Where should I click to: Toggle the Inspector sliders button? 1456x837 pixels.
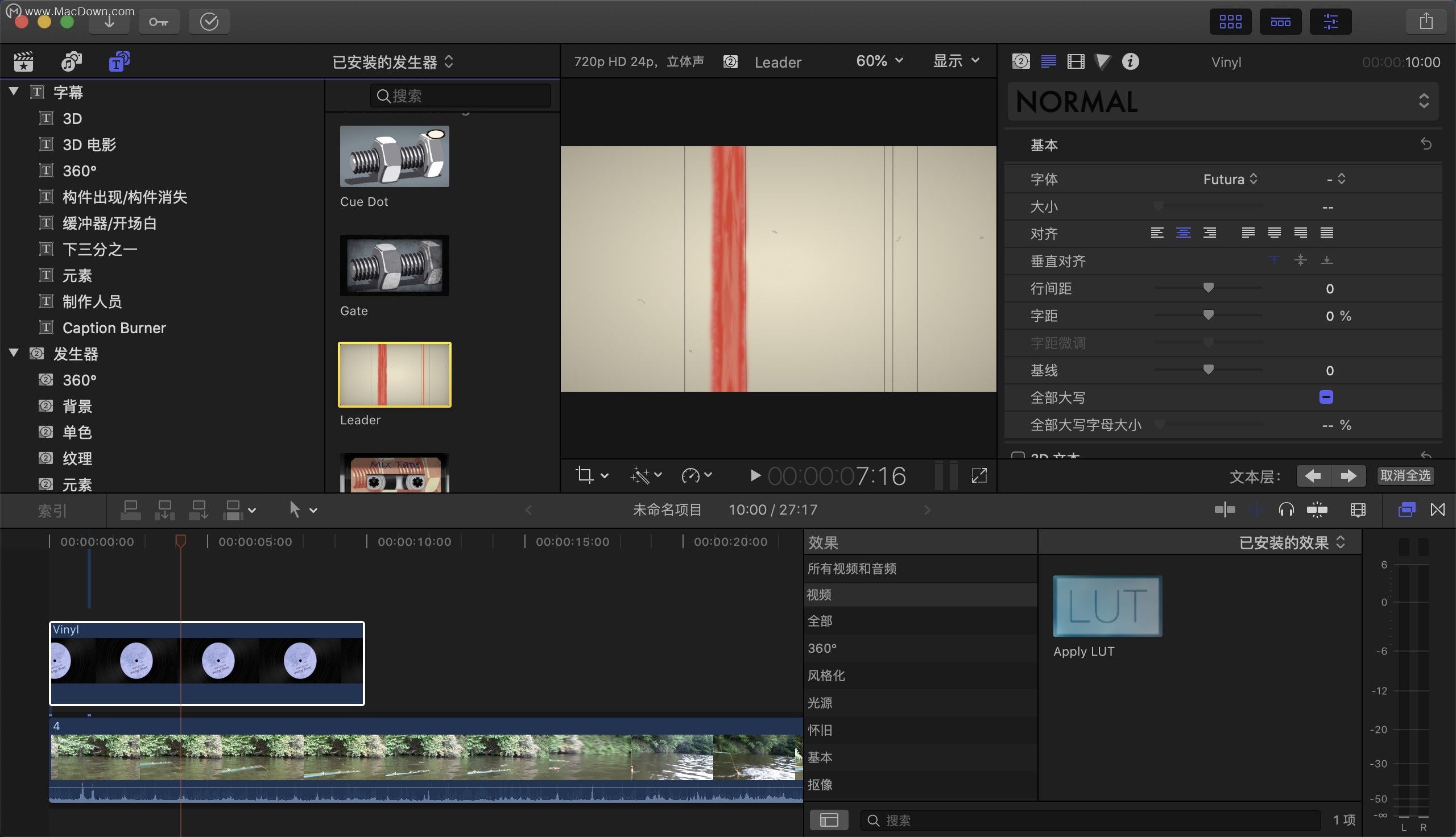point(1330,22)
